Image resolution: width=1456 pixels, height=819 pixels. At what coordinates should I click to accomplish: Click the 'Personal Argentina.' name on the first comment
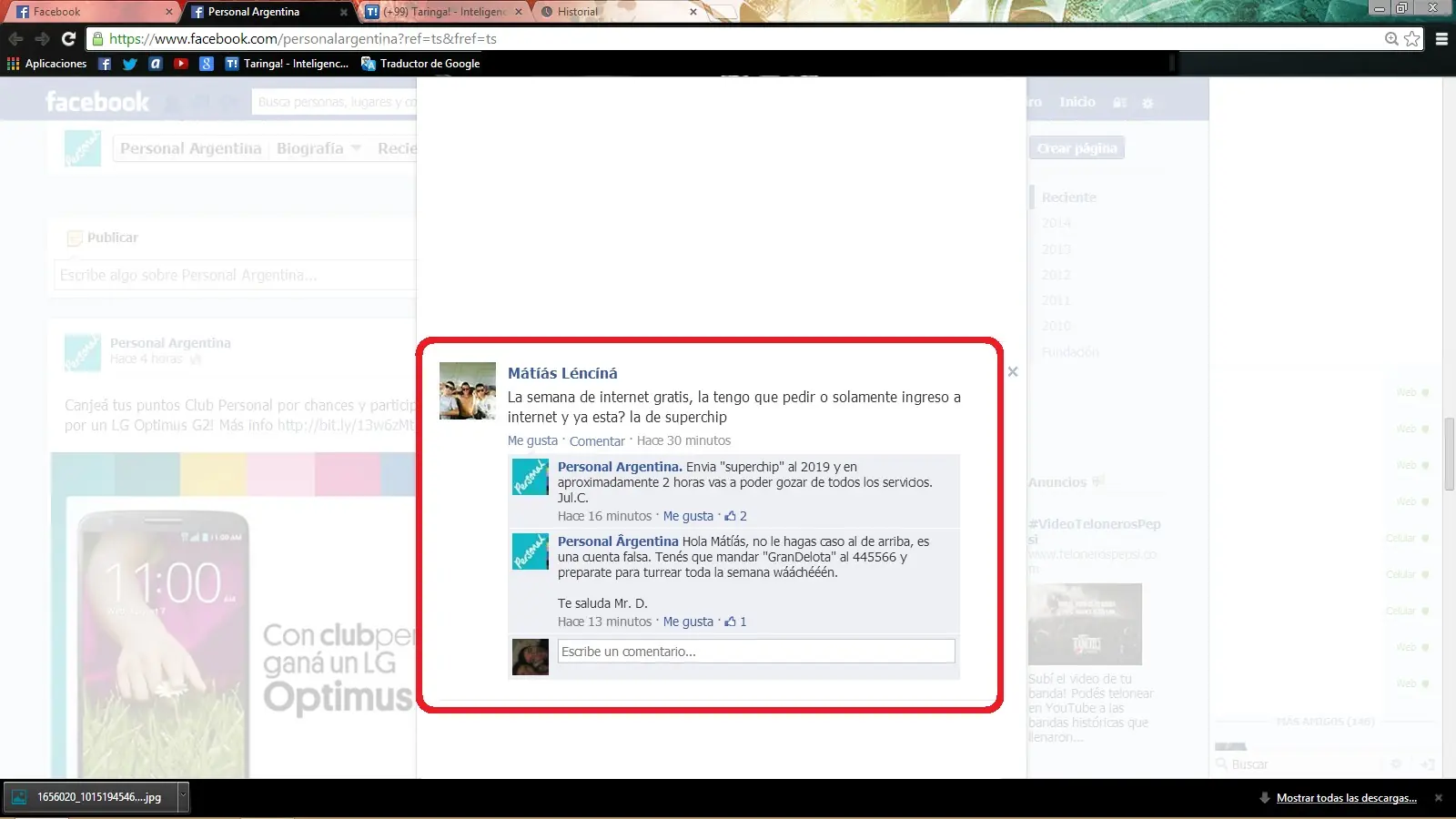point(620,467)
